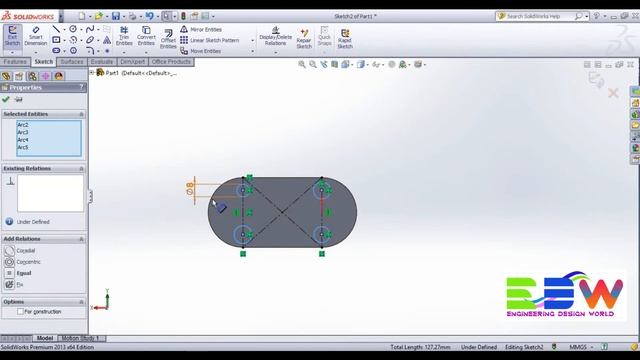Select the Sketch Fillet tool

click(90, 51)
